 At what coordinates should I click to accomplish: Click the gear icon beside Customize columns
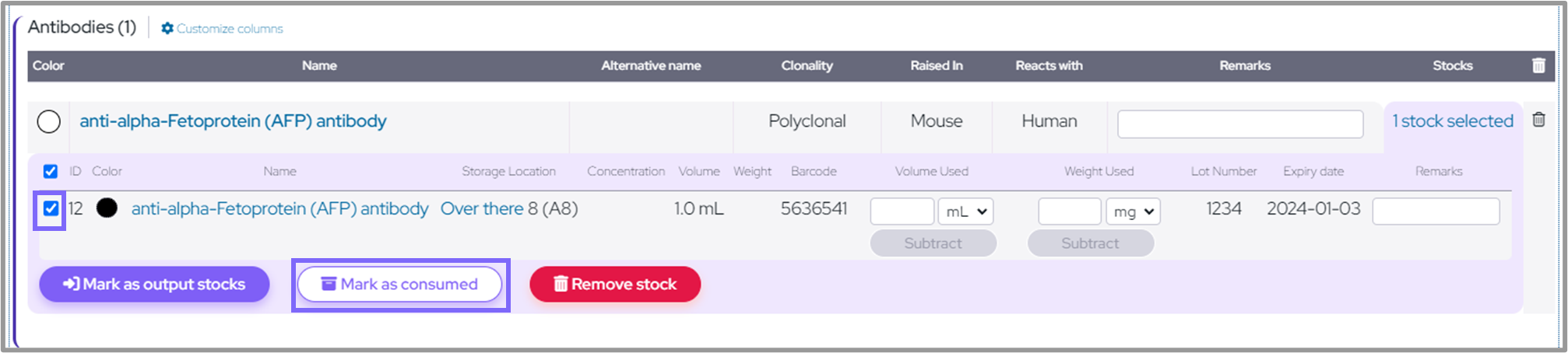point(167,29)
